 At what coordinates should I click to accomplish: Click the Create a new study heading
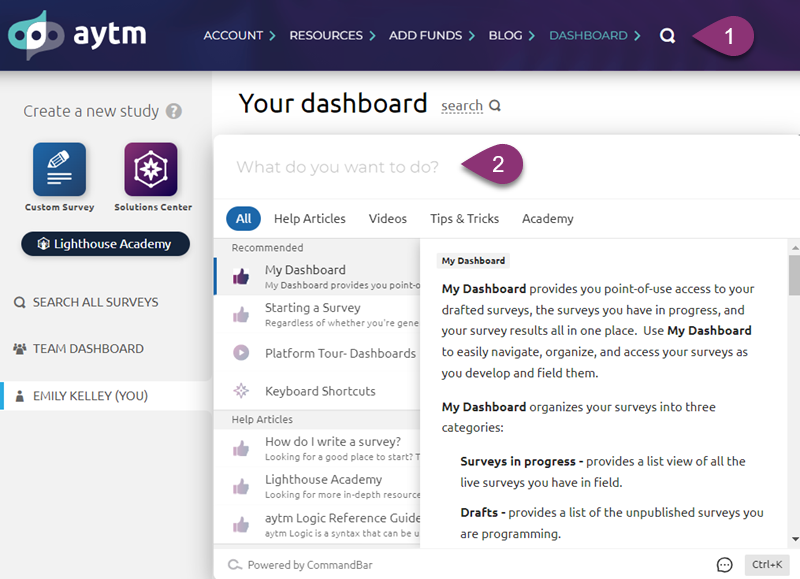coord(91,111)
